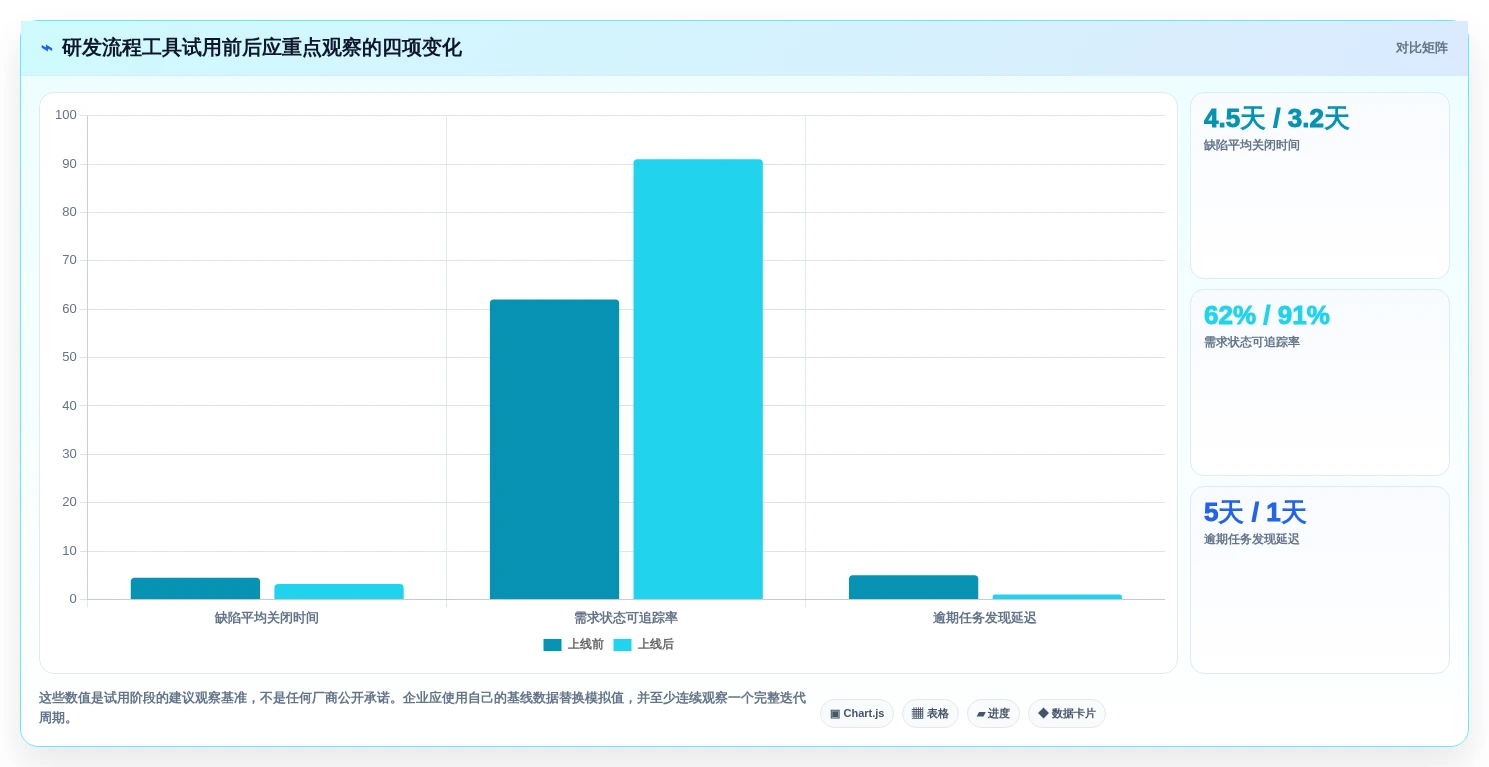Image resolution: width=1489 pixels, height=767 pixels.
Task: Click the 需求状态可追踪率 axis label under chart
Action: [626, 618]
